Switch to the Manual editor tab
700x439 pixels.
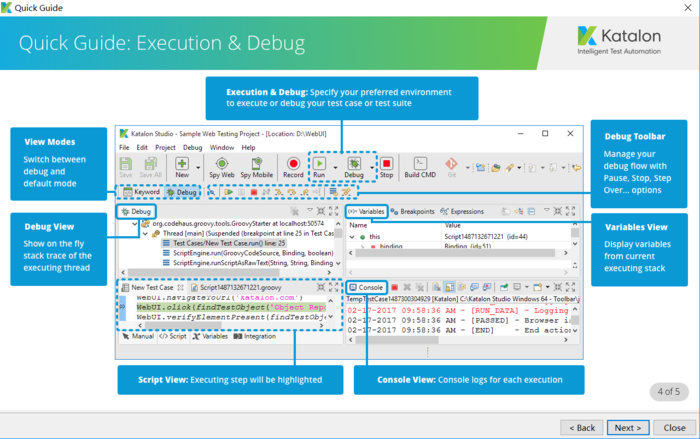click(138, 336)
